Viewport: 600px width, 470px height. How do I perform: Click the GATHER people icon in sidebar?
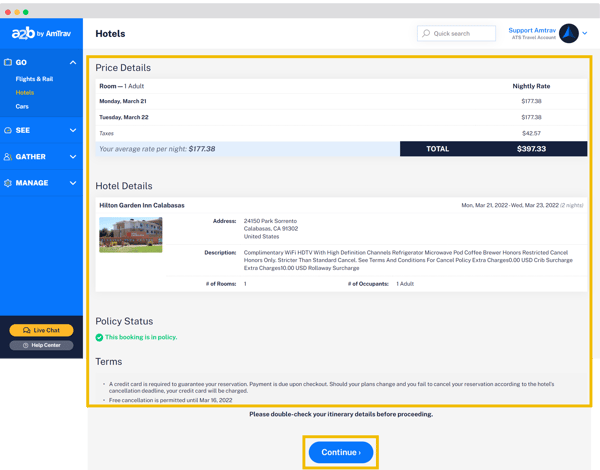9,157
